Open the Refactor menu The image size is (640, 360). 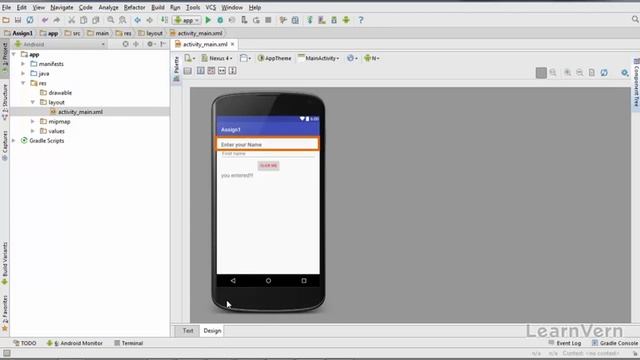pos(134,7)
